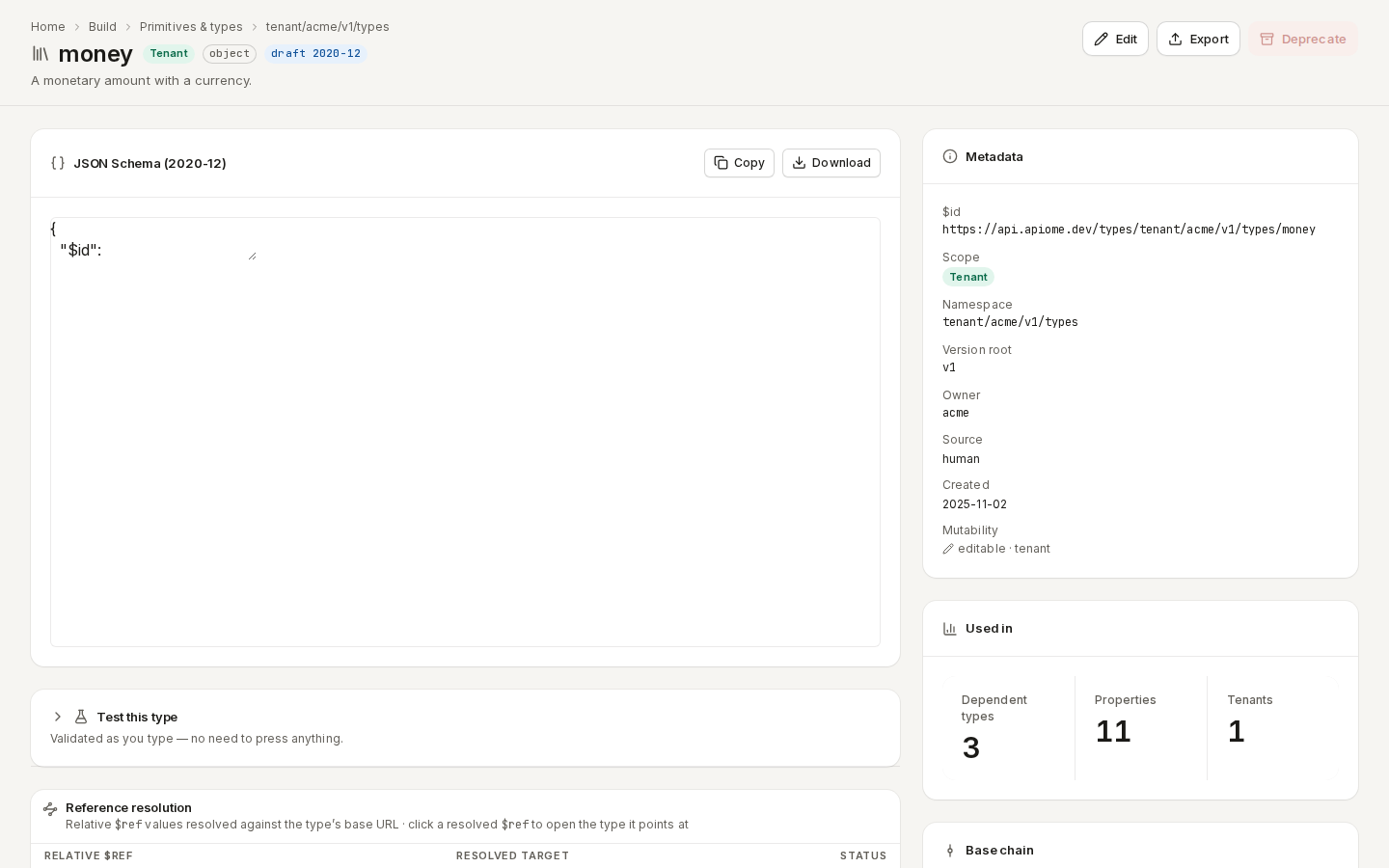The height and width of the screenshot is (868, 1389).
Task: Select the $id URL in Metadata
Action: click(x=1129, y=230)
